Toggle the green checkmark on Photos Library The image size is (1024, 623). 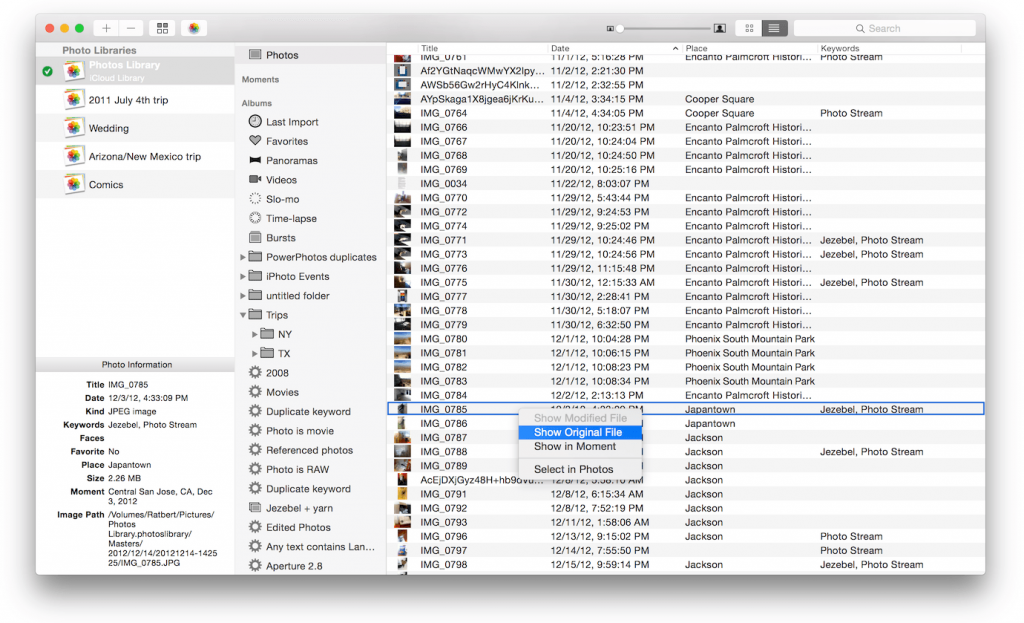coord(47,71)
